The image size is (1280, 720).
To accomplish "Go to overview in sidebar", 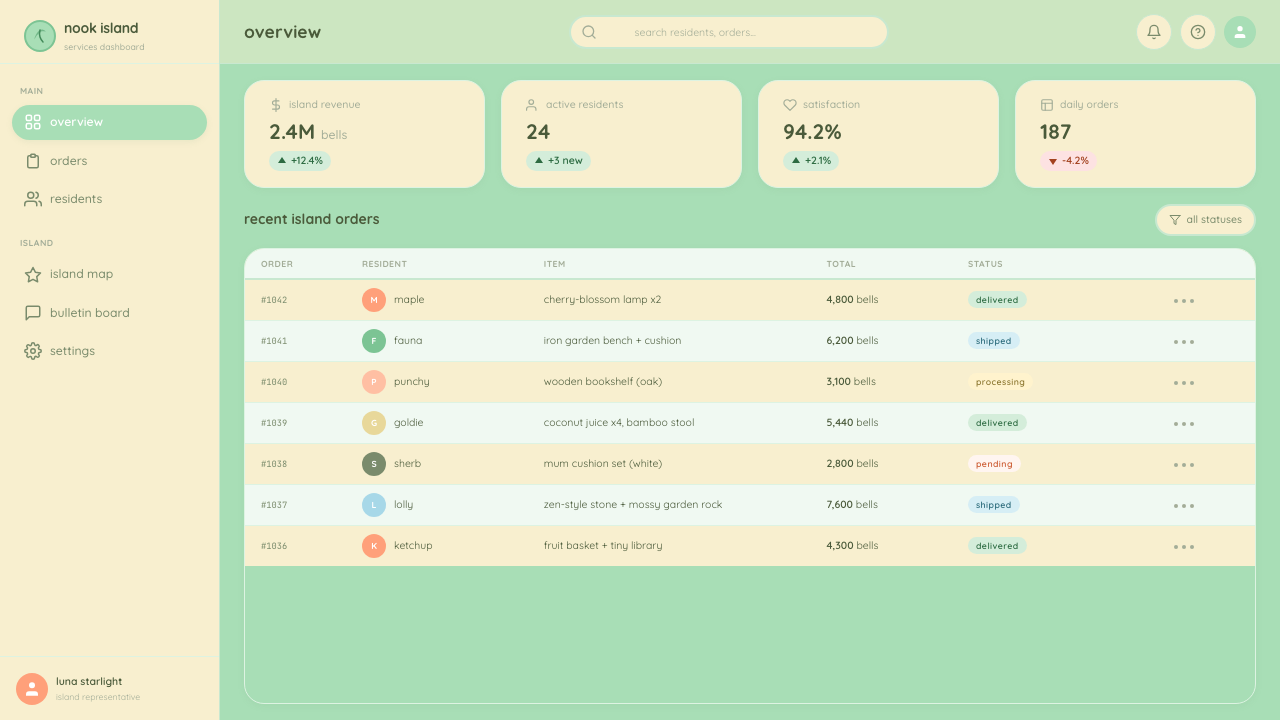I will point(110,122).
